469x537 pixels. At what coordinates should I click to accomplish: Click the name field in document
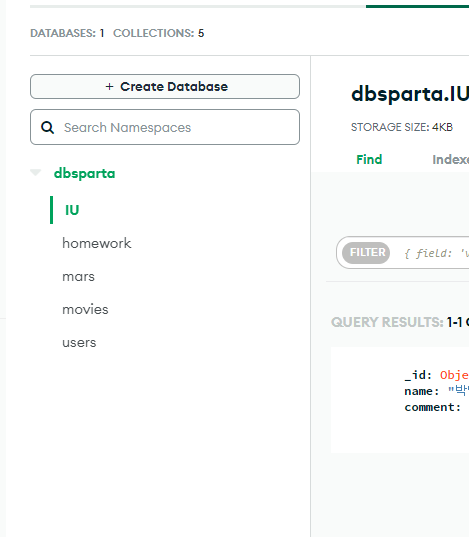[x=422, y=391]
